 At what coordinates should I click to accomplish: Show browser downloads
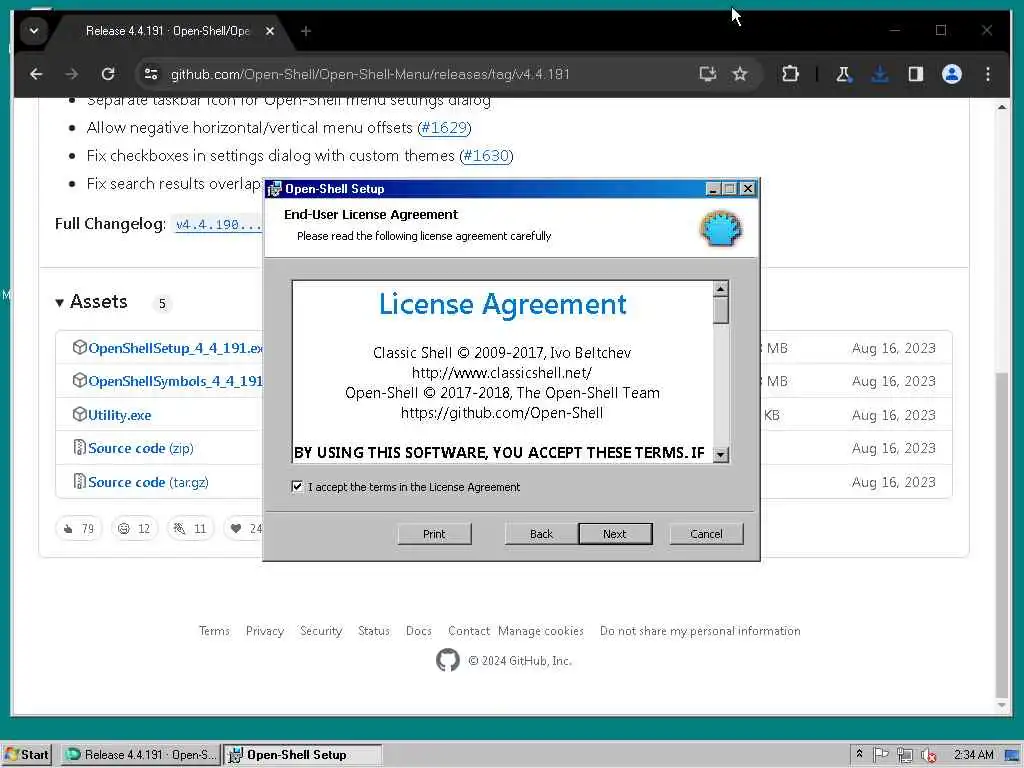pos(880,74)
